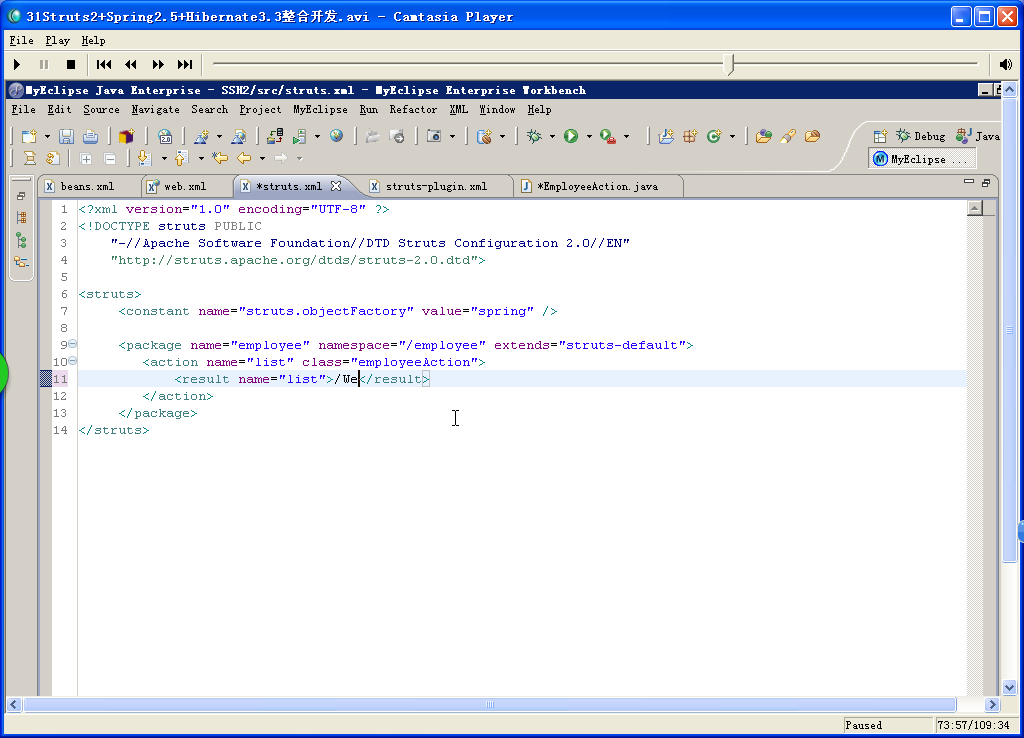The width and height of the screenshot is (1024, 738).
Task: Click the globe web browser icon
Action: point(336,136)
